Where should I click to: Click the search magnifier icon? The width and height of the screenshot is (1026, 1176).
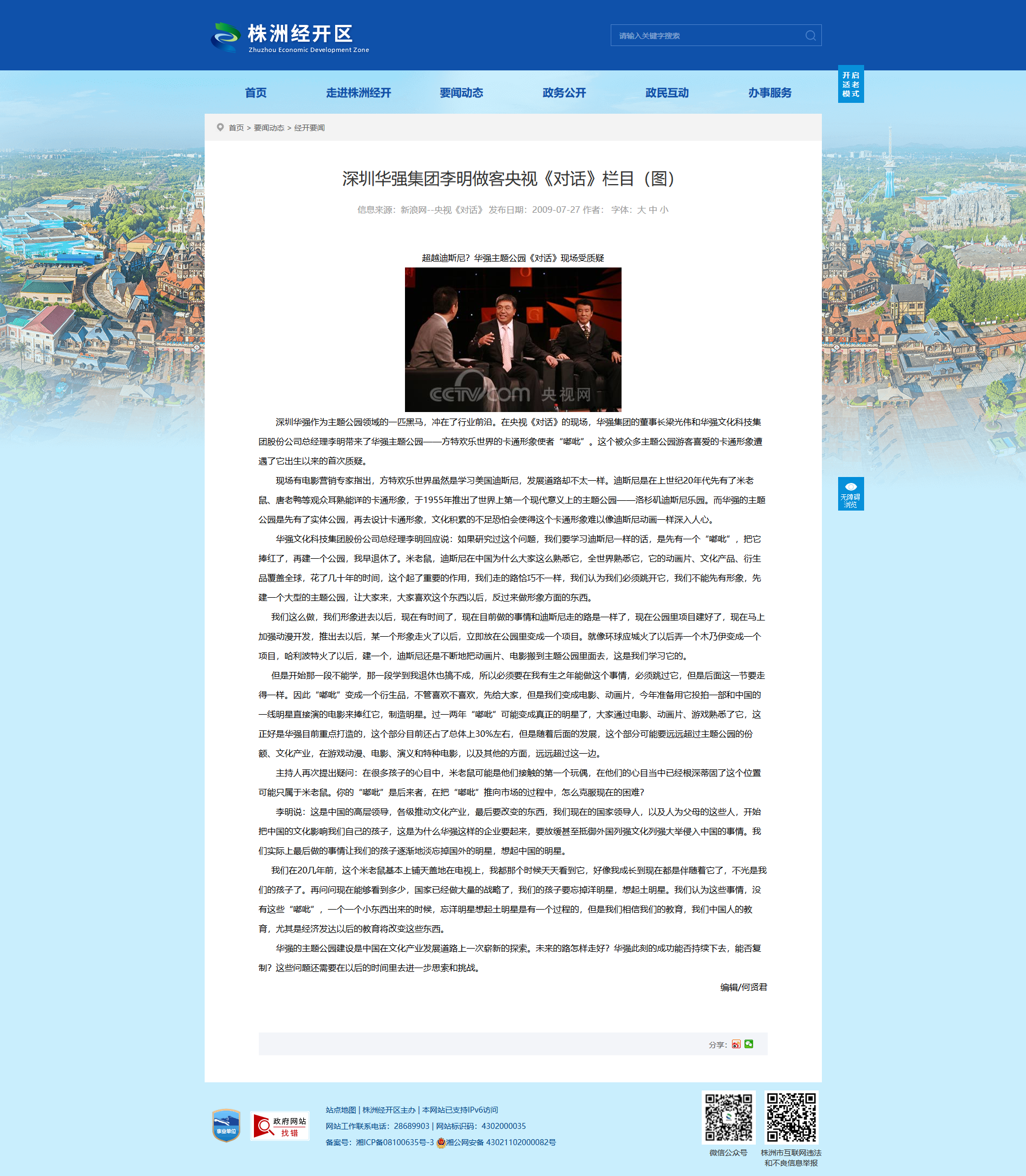pyautogui.click(x=810, y=36)
